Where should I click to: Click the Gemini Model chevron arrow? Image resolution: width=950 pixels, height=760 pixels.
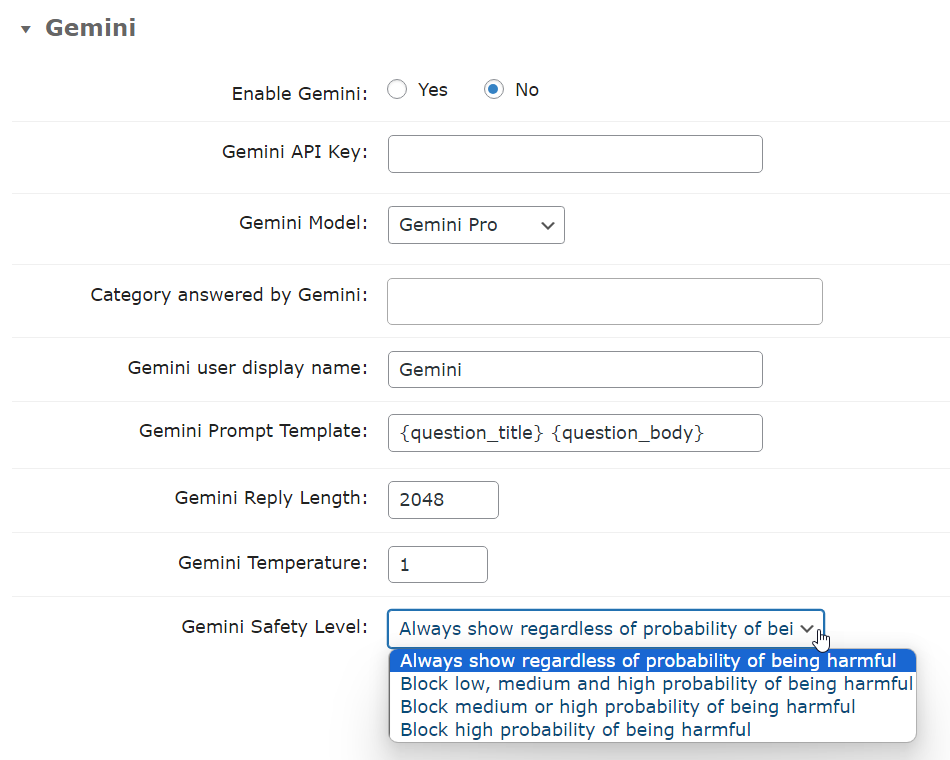[548, 225]
